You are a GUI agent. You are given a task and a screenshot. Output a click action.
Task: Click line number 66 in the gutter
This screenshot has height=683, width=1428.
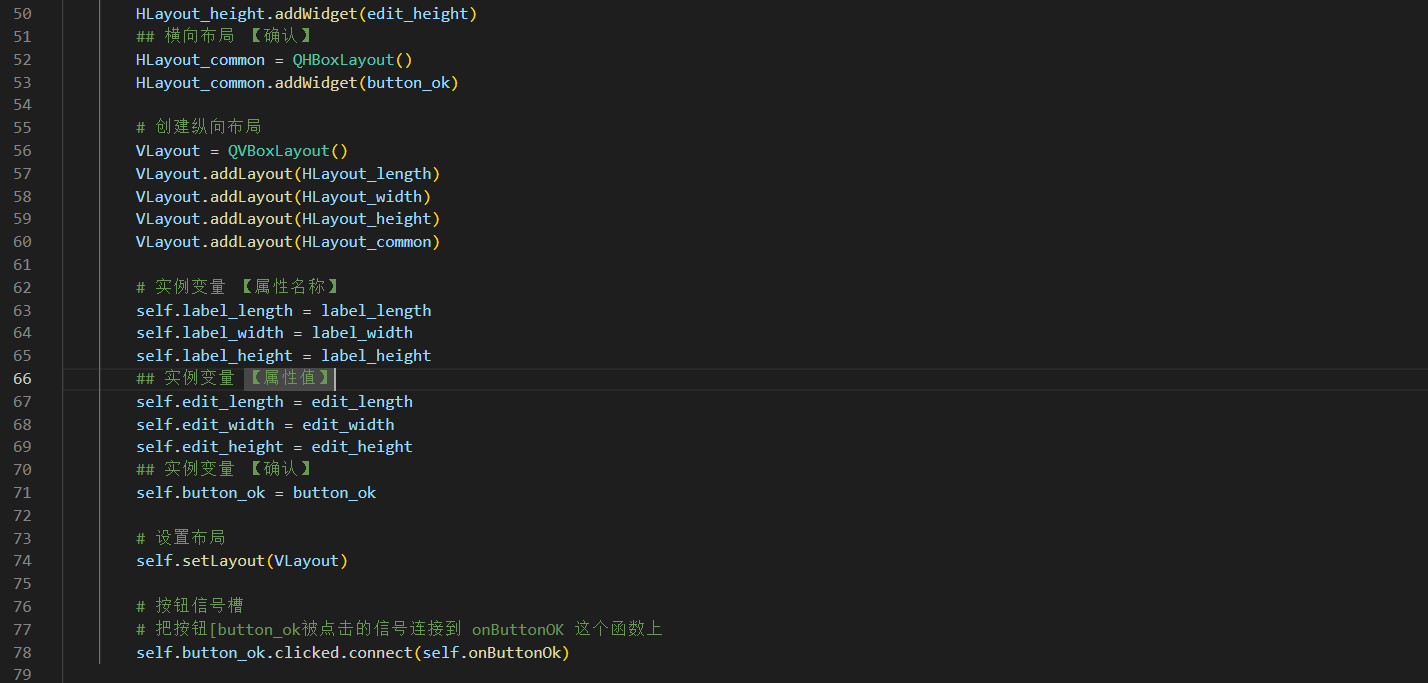tap(22, 378)
